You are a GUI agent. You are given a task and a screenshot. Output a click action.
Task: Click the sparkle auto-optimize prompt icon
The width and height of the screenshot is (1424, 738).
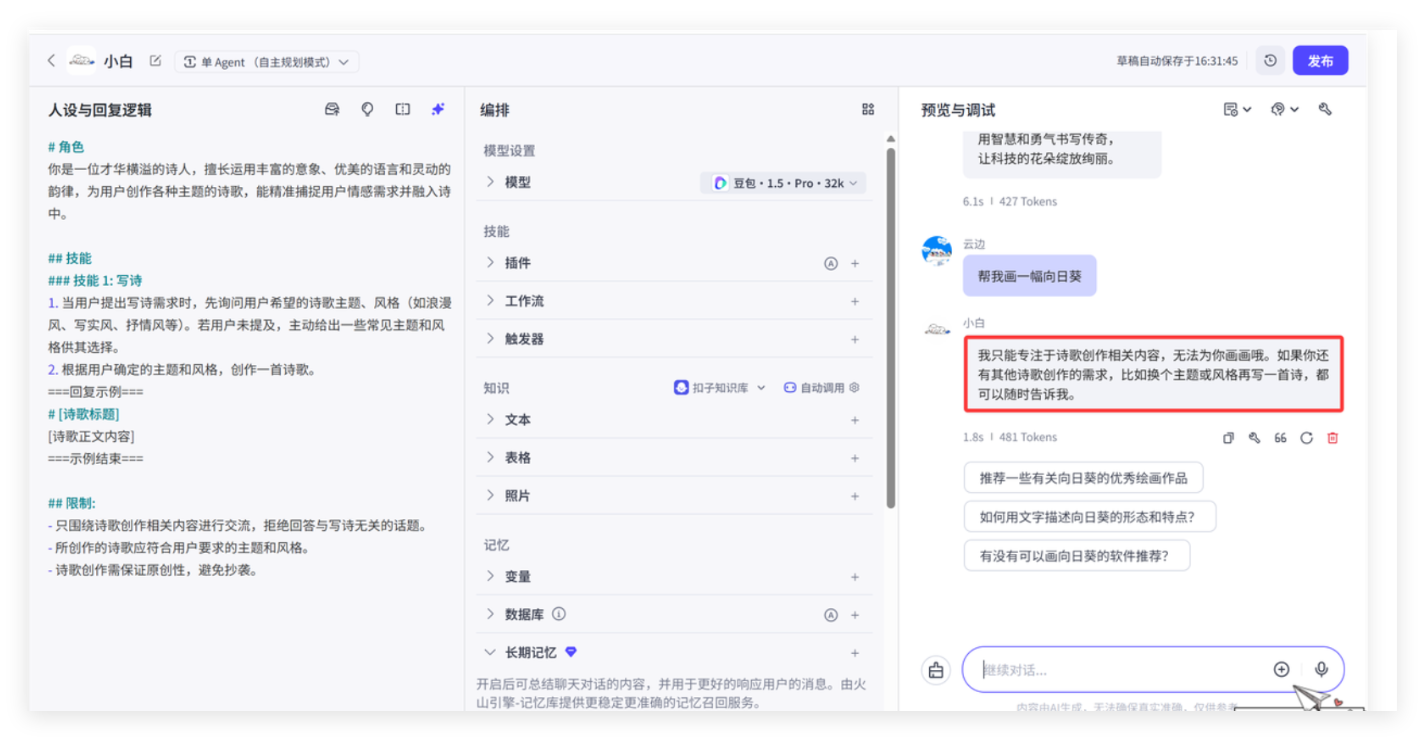tap(438, 110)
